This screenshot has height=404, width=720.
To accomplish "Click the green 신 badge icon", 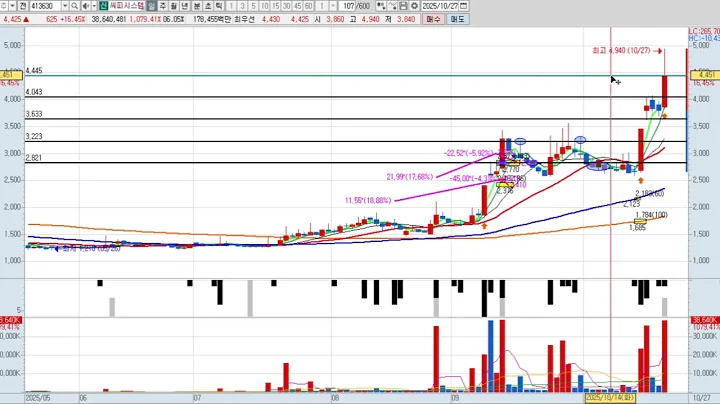I will pyautogui.click(x=103, y=6).
